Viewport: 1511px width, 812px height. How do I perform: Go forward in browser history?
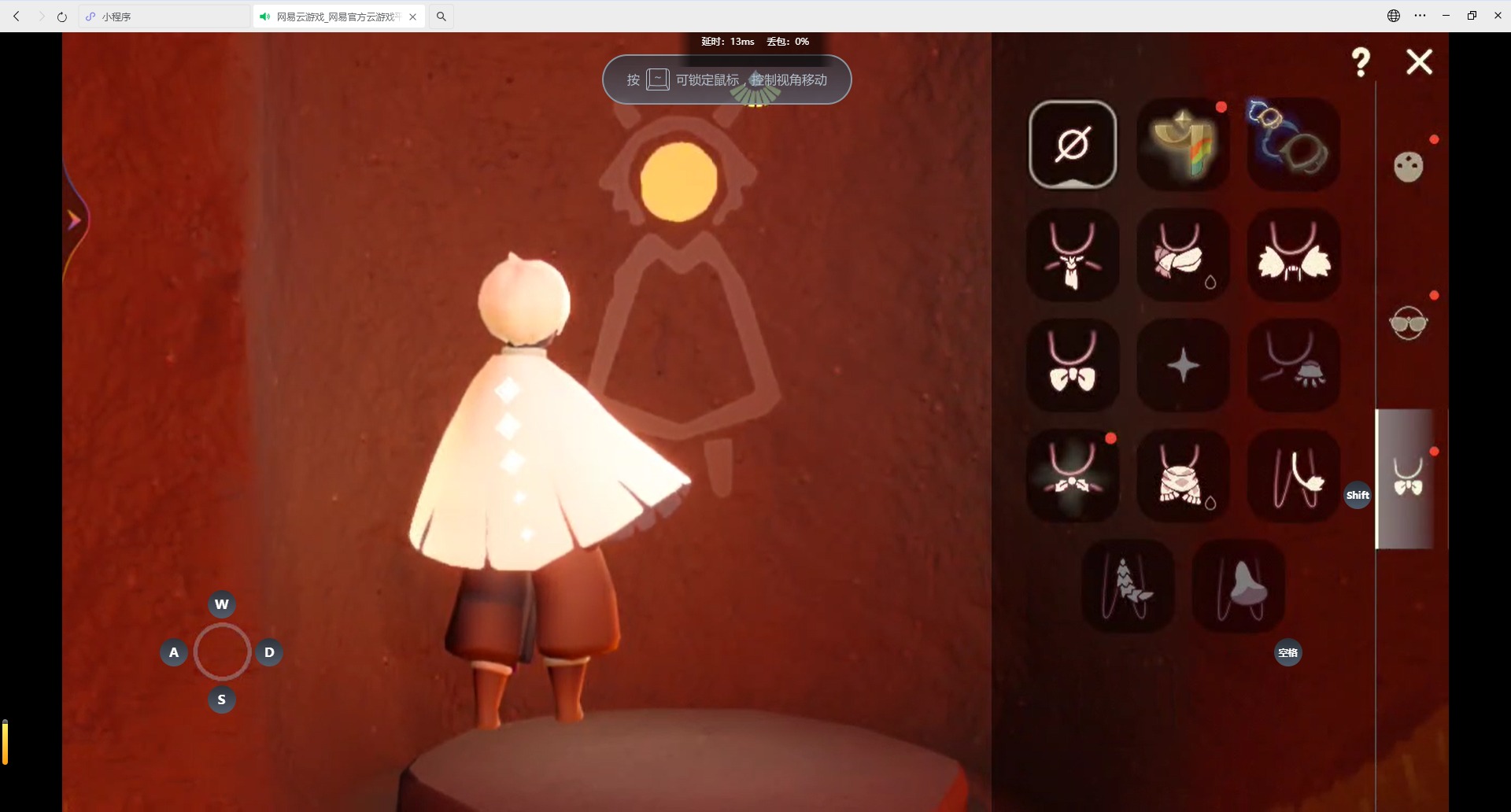click(41, 17)
